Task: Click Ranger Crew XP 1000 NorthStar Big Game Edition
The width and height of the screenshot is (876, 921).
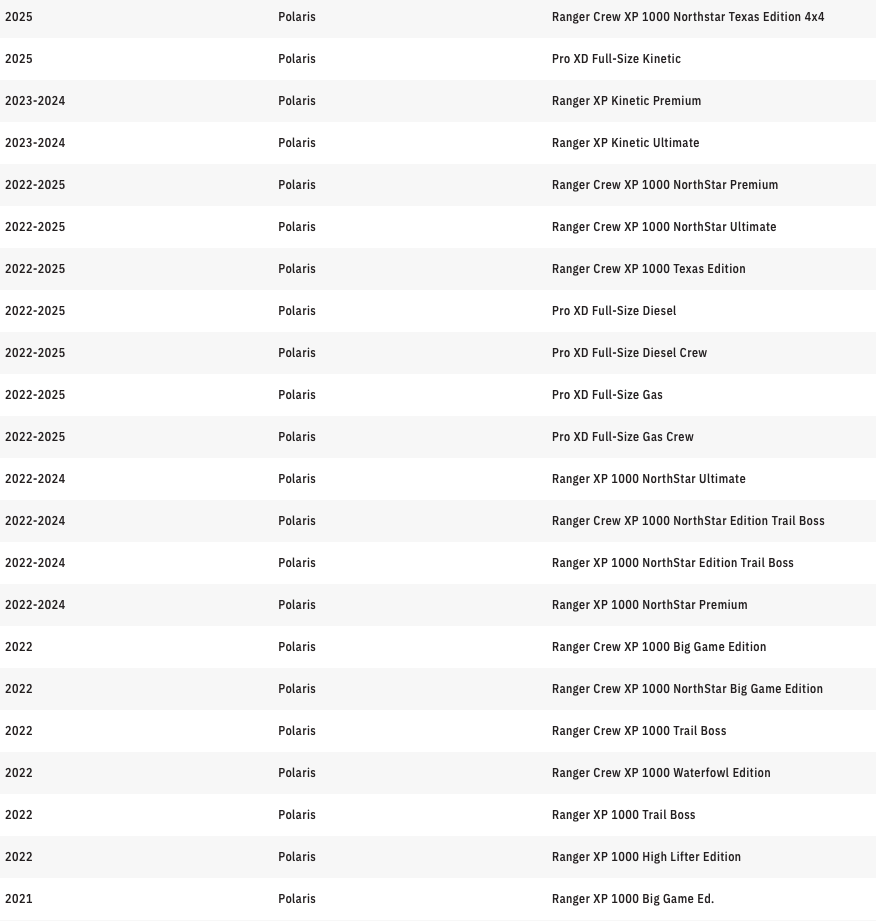Action: 687,689
